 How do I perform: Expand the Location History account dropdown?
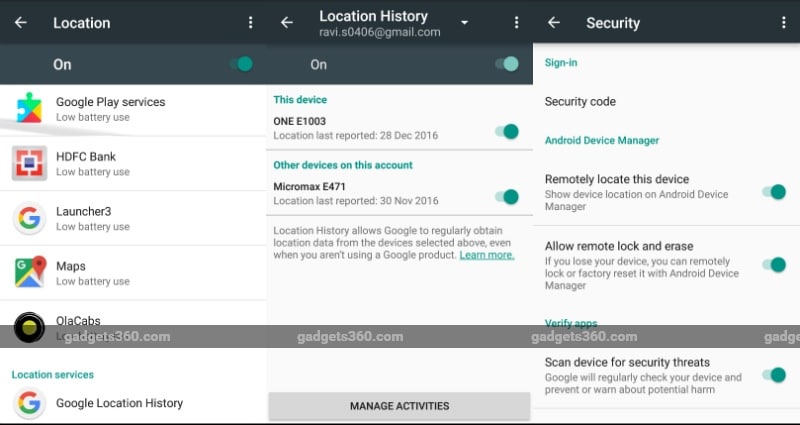[464, 22]
